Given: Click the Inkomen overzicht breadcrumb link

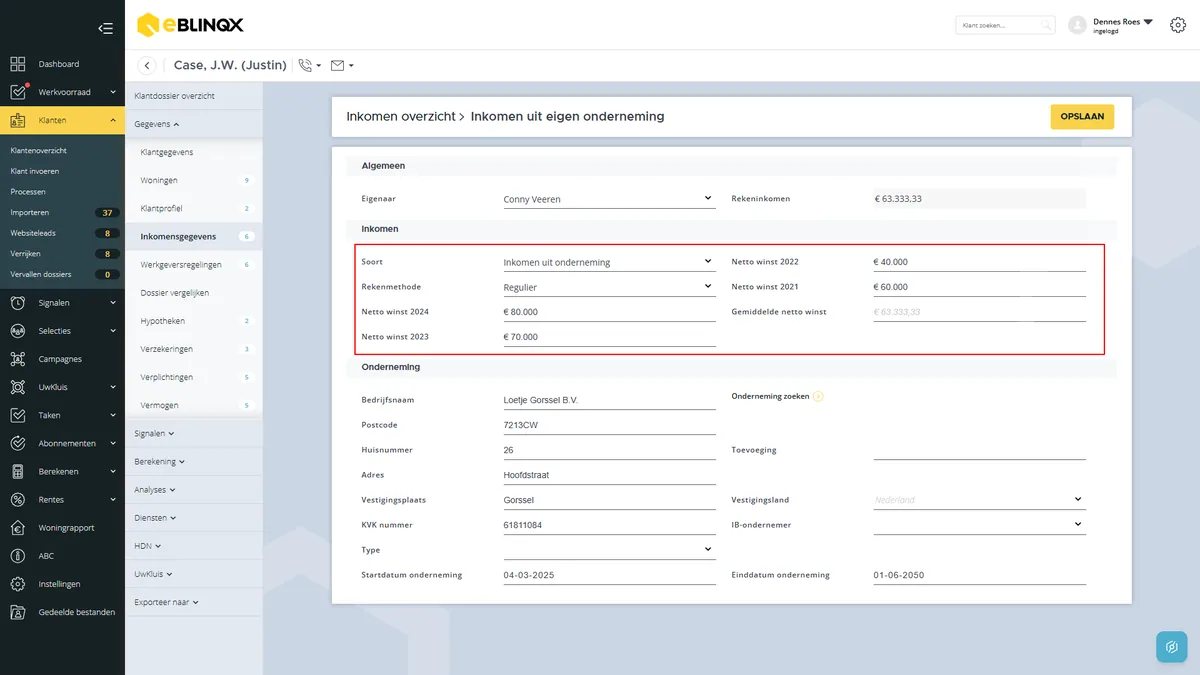Looking at the screenshot, I should 400,116.
